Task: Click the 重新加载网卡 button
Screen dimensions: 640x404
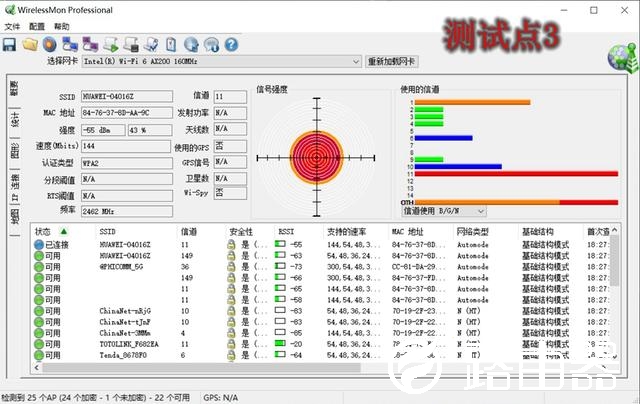Action: (x=391, y=62)
